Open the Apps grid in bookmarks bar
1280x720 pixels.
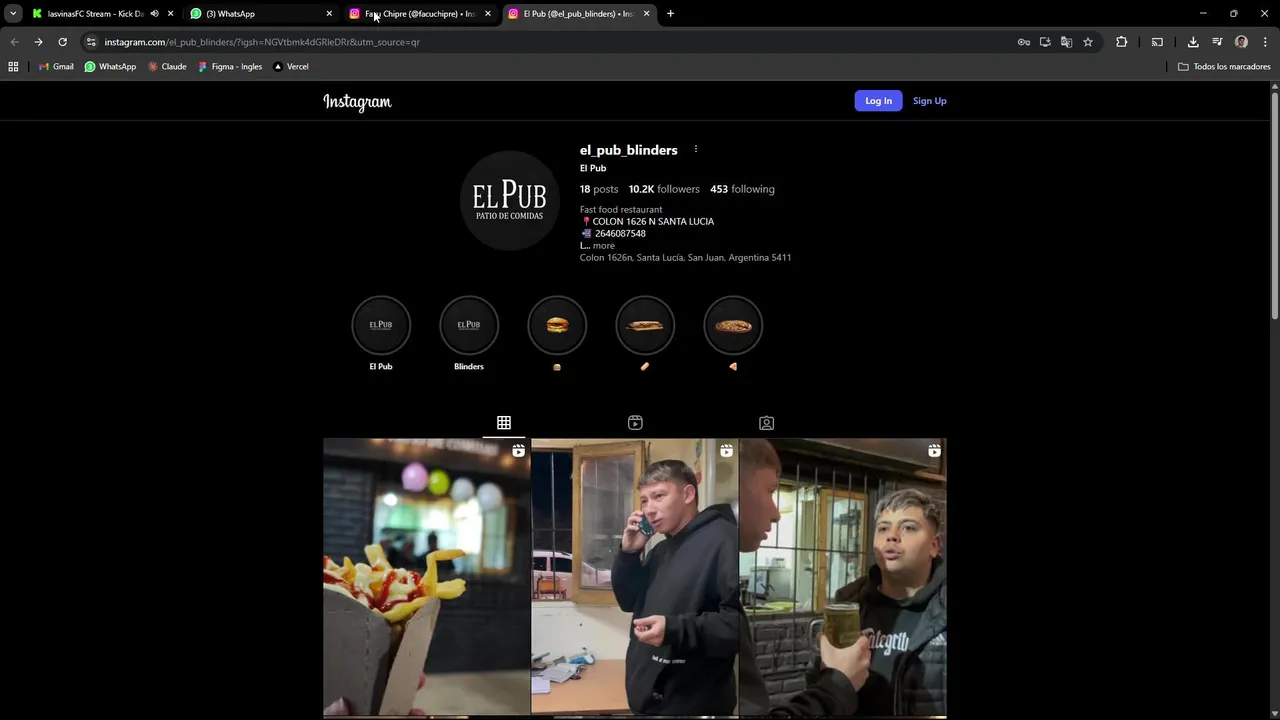[x=13, y=67]
